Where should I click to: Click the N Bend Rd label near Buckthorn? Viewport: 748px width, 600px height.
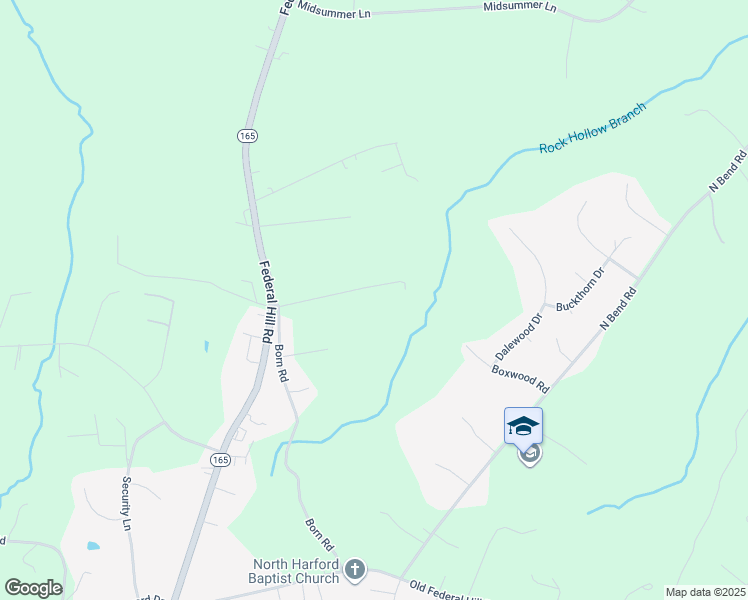click(618, 308)
